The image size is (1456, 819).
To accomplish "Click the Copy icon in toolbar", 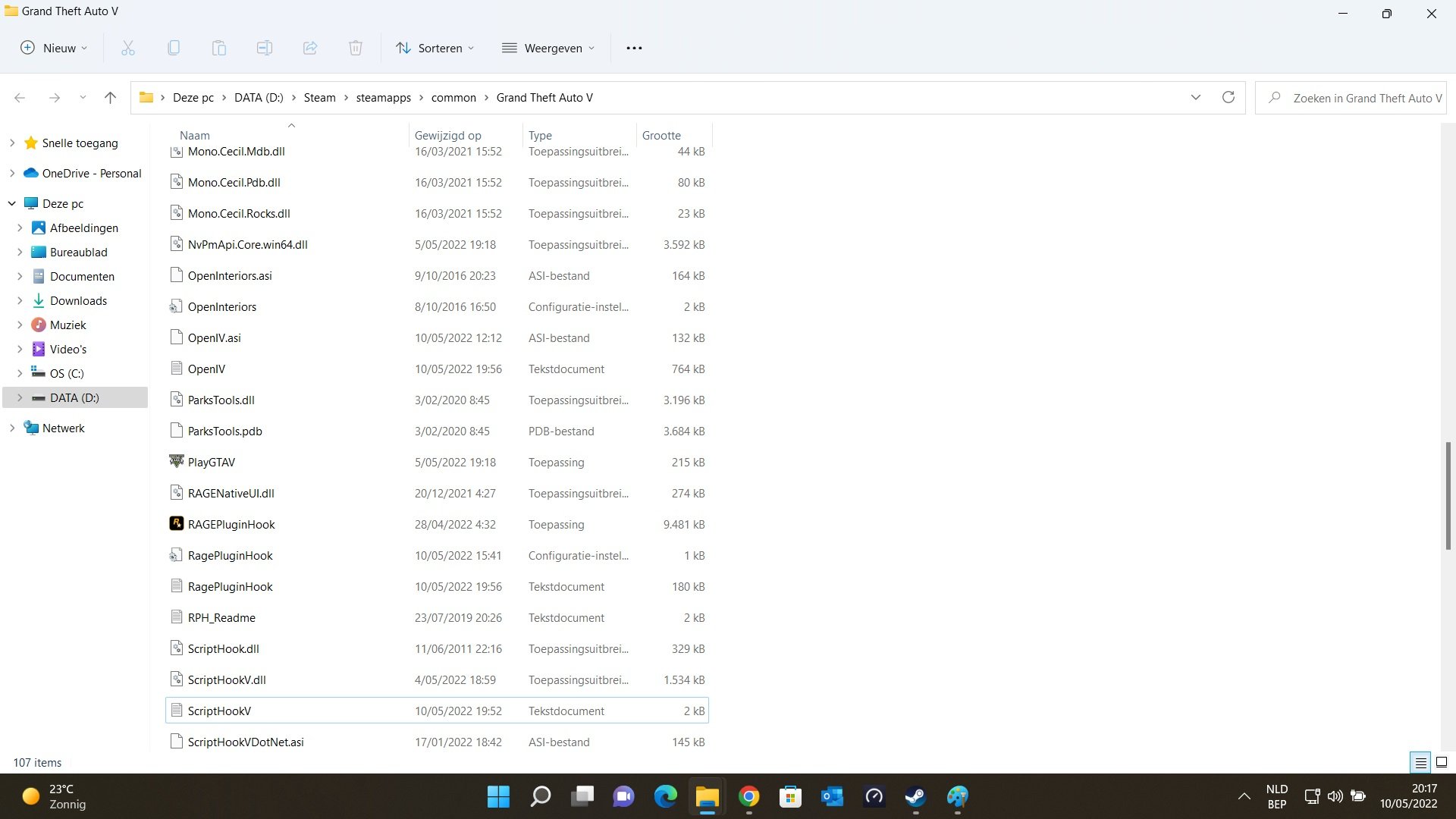I will [x=173, y=48].
